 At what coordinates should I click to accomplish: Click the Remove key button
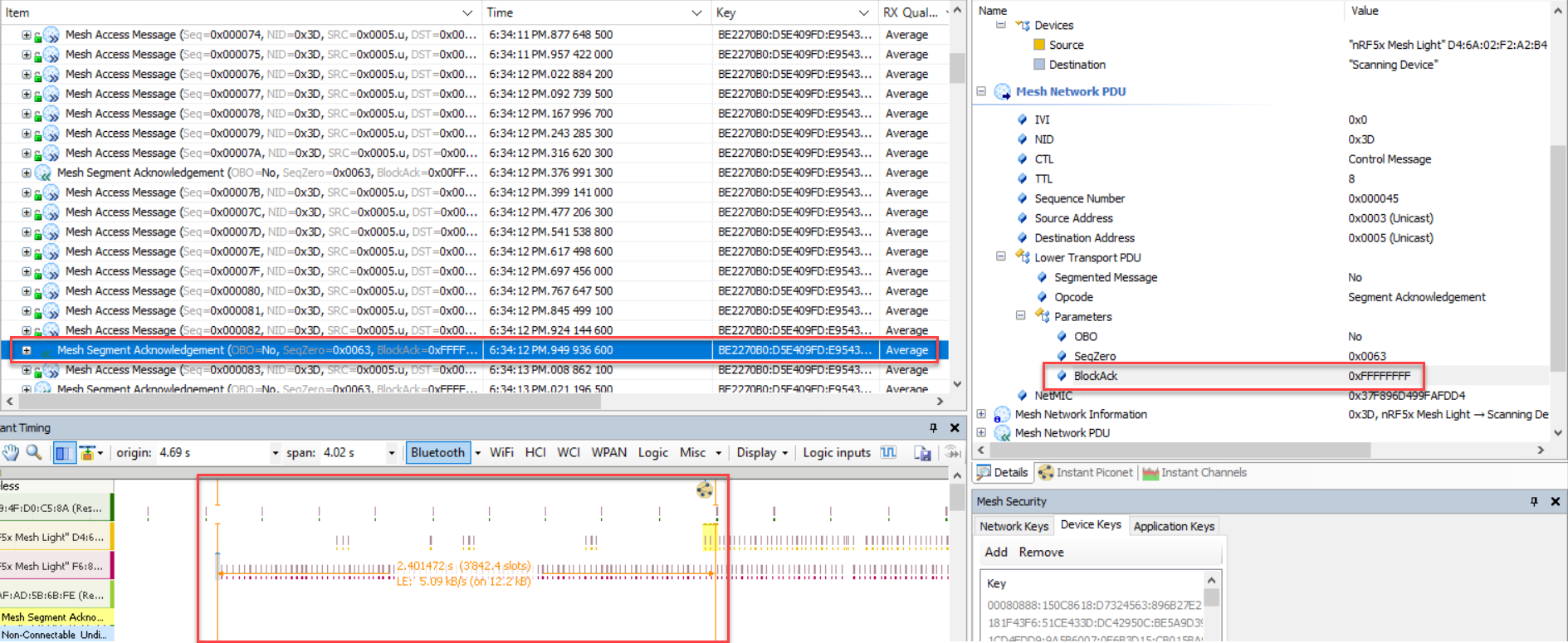(x=1041, y=552)
